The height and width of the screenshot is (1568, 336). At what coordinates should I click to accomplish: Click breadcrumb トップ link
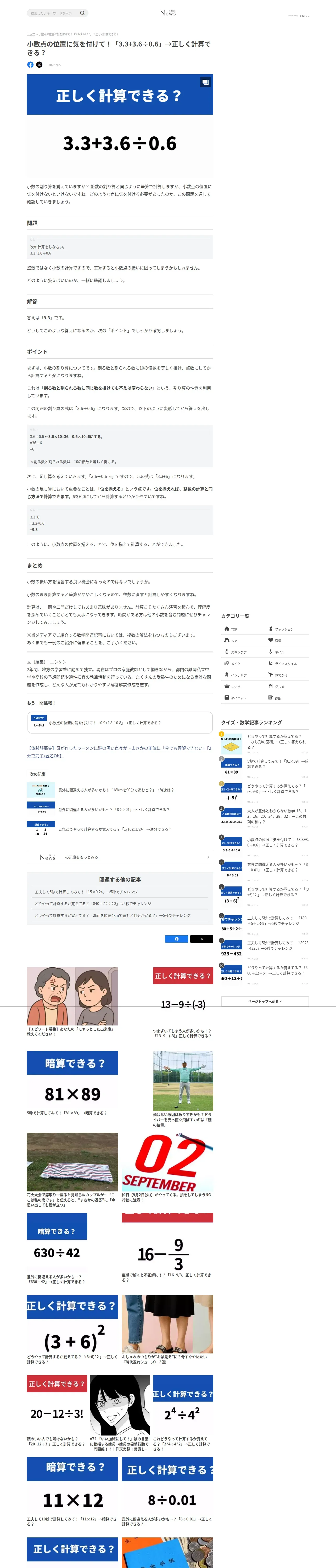tap(31, 34)
